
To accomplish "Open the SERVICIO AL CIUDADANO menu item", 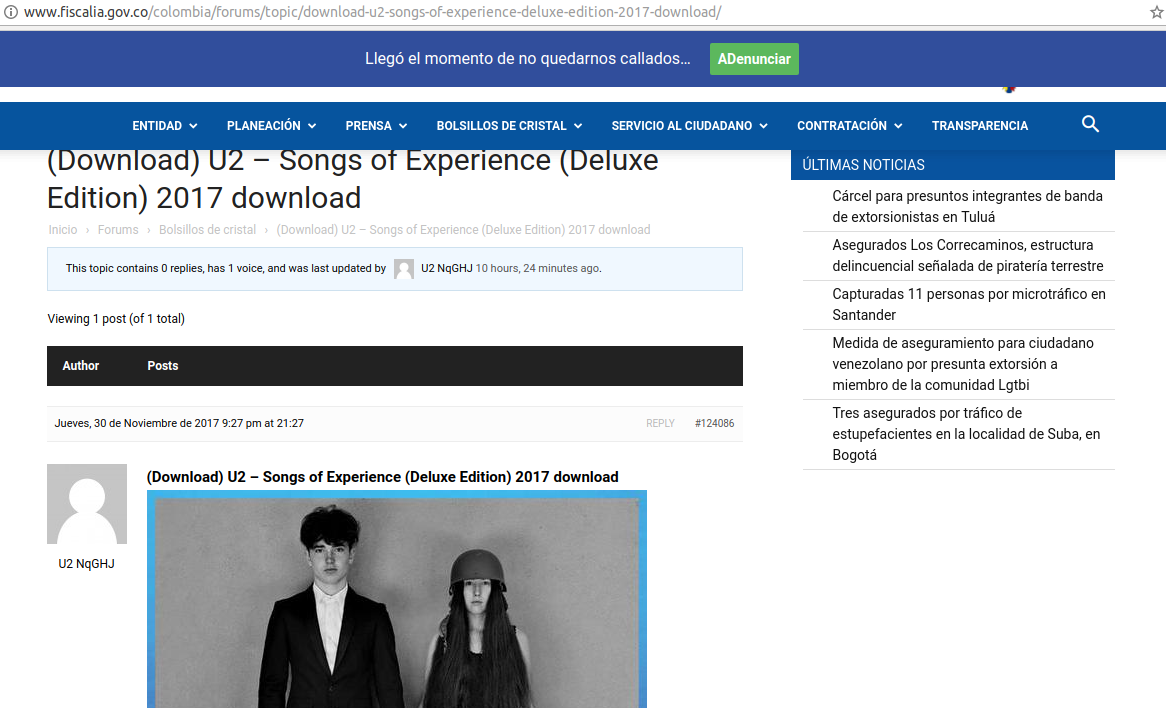I will click(681, 126).
